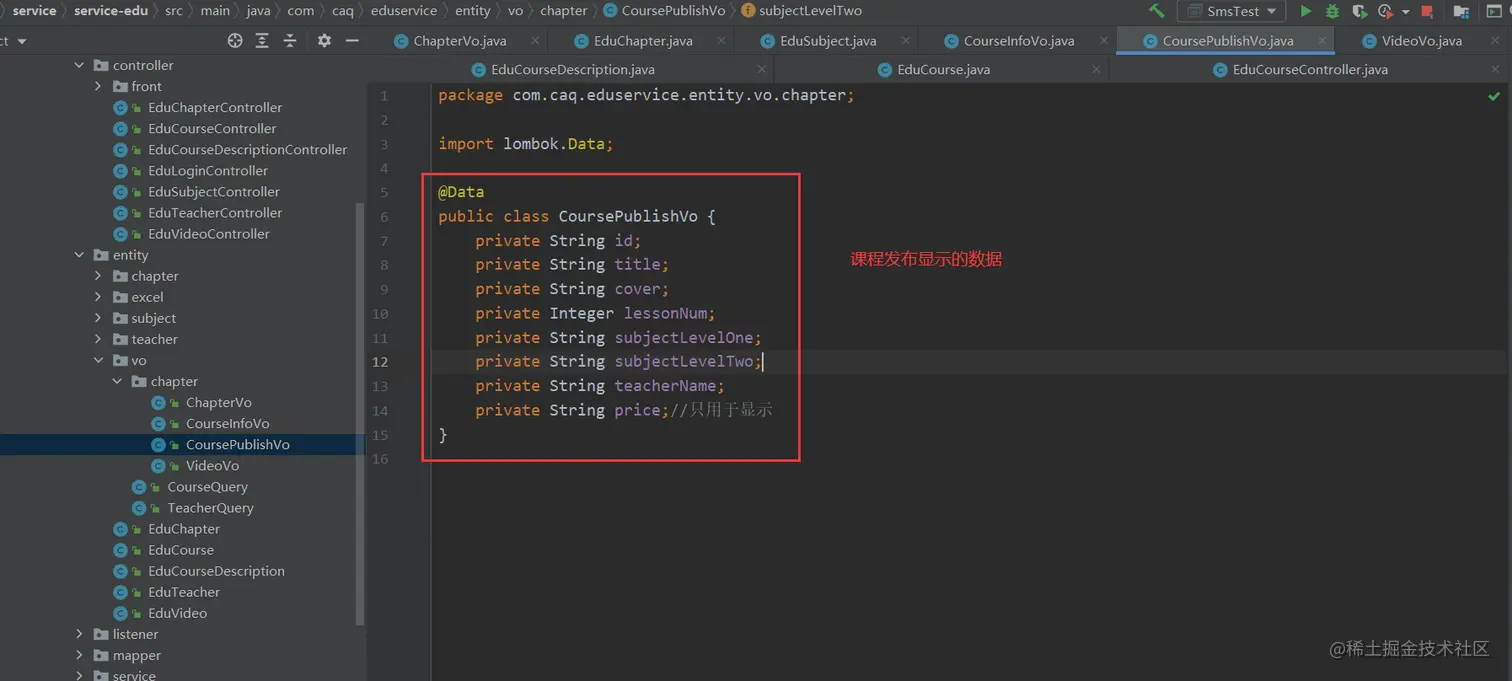The width and height of the screenshot is (1512, 681).
Task: Collapse the vo folder
Action: pos(98,360)
